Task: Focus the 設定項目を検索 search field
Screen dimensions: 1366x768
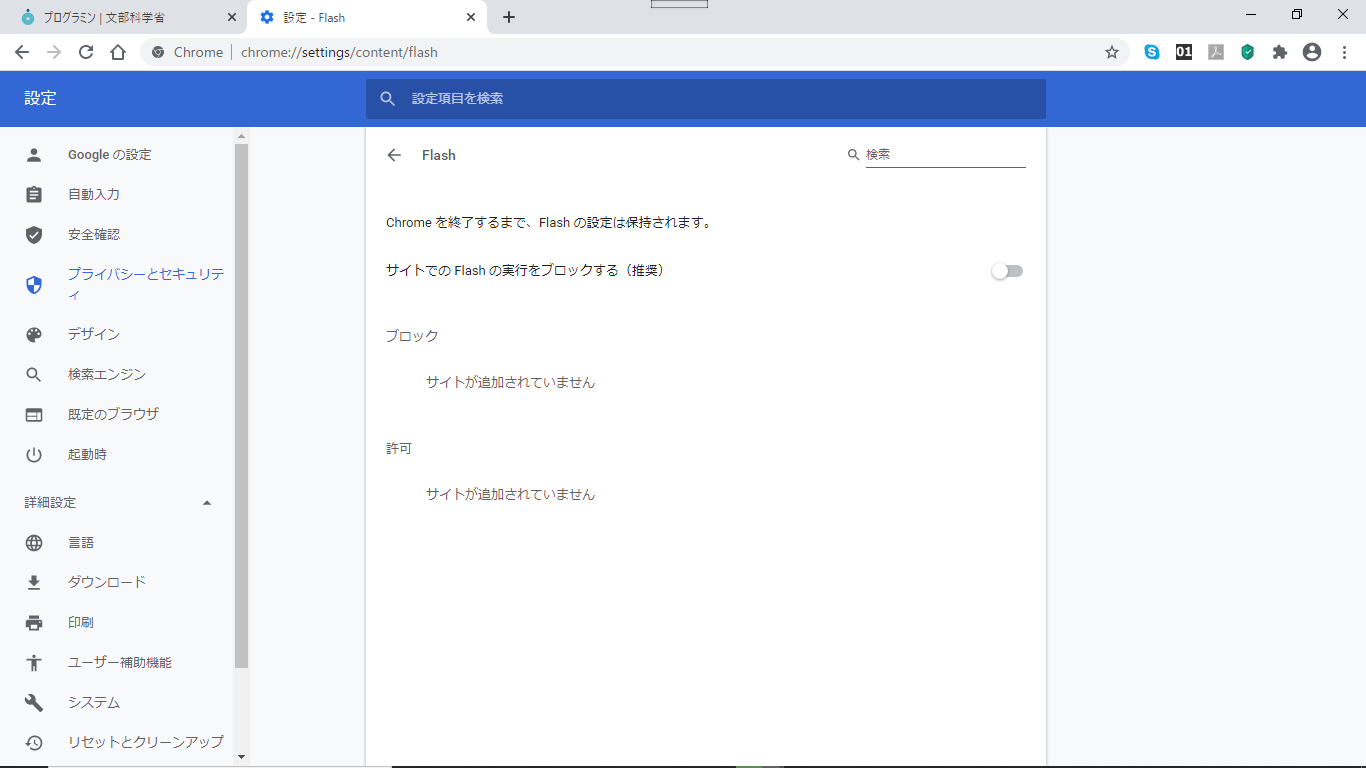Action: coord(705,99)
